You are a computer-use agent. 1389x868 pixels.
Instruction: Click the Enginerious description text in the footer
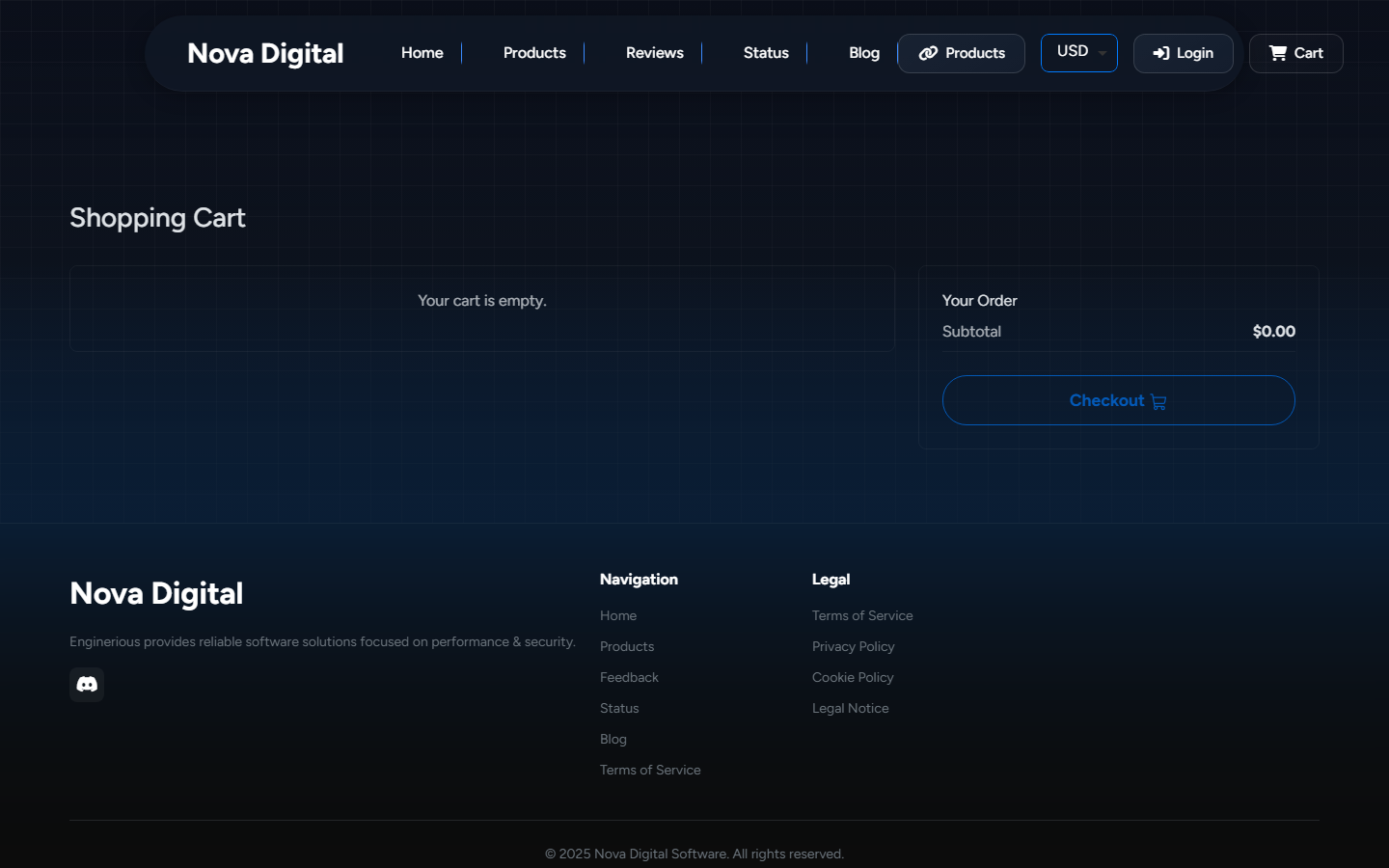pos(322,641)
